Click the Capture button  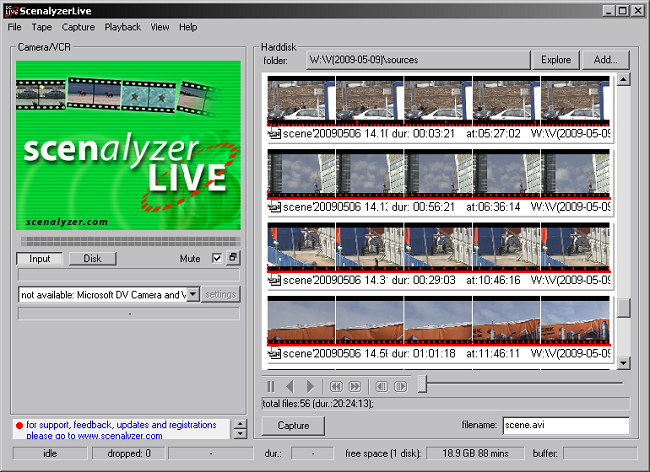(x=293, y=426)
